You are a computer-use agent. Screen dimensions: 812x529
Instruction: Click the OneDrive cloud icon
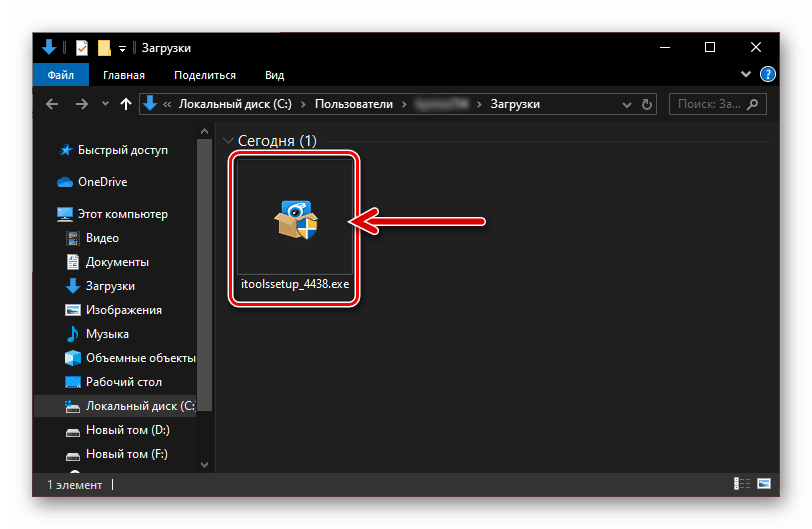65,182
